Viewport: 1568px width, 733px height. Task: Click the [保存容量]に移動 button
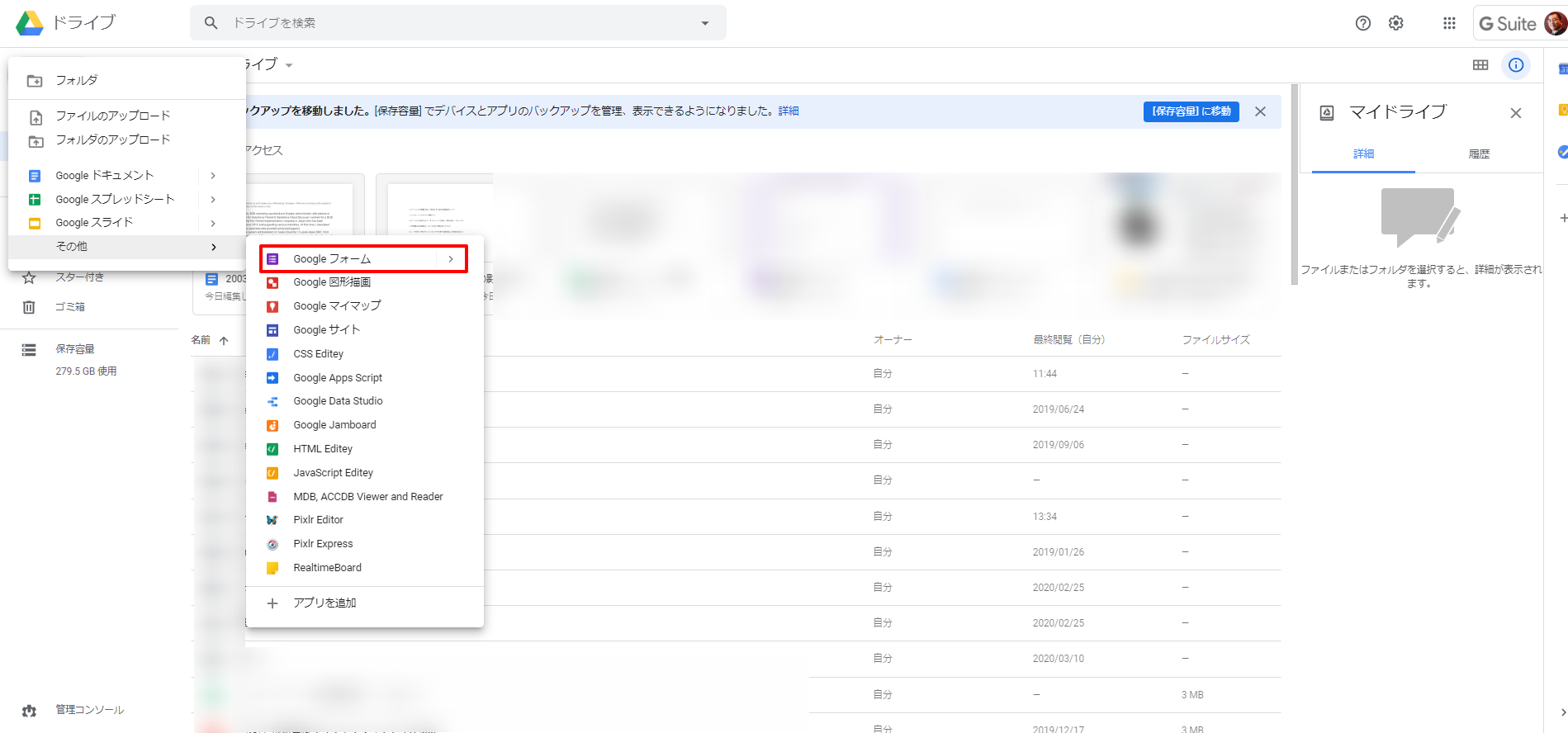[1191, 111]
